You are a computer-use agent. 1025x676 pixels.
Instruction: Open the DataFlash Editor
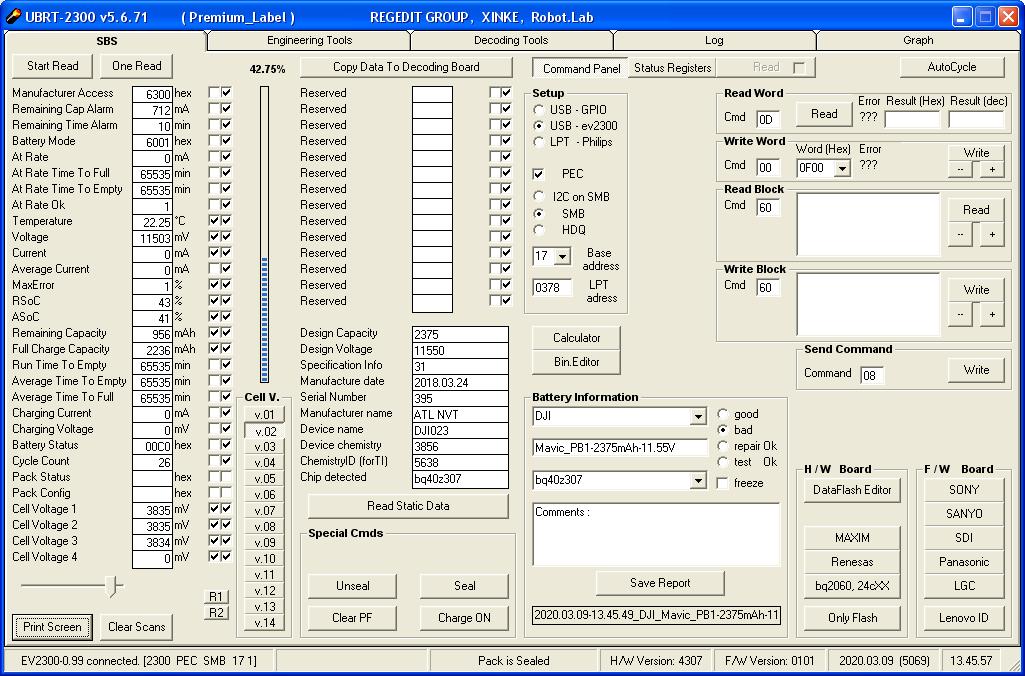pos(852,490)
